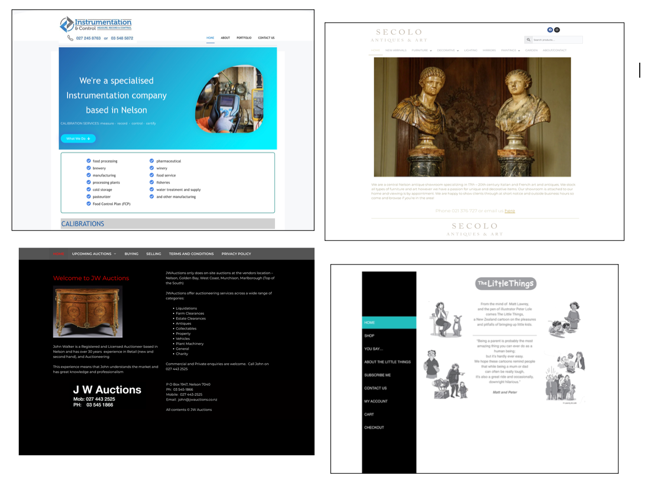The height and width of the screenshot is (493, 655).
Task: Click the Secolo search input field
Action: coord(558,40)
